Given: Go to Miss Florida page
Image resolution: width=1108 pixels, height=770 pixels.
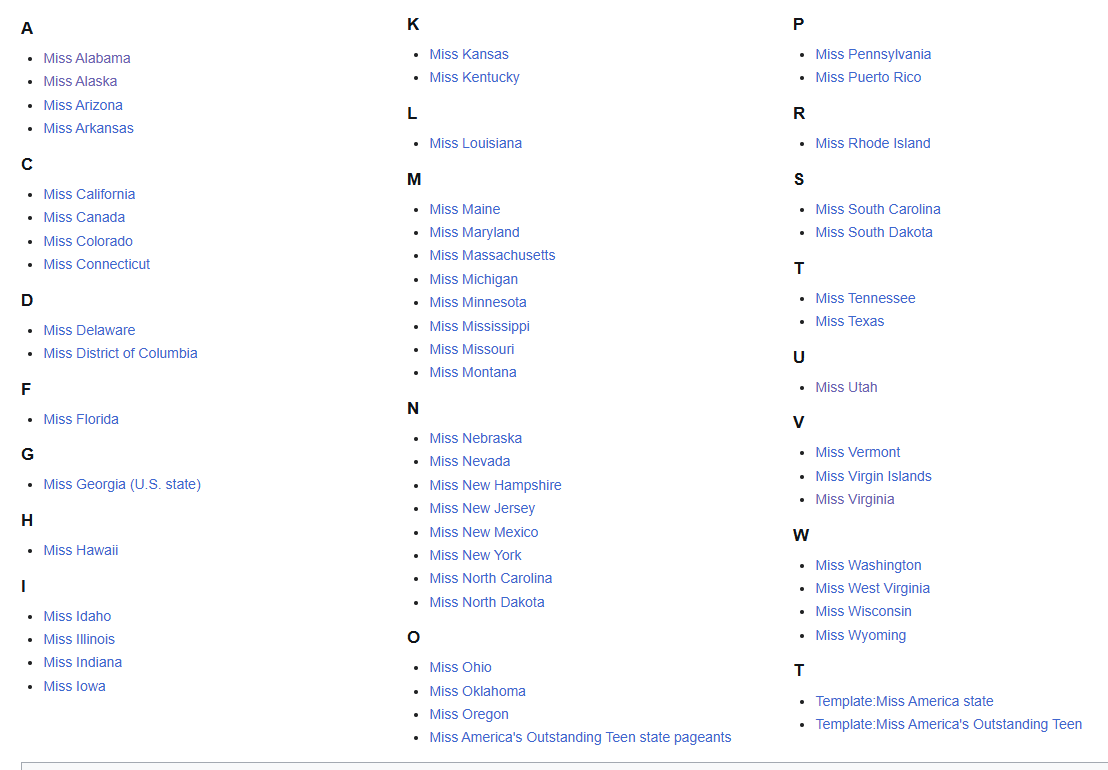Looking at the screenshot, I should [81, 419].
